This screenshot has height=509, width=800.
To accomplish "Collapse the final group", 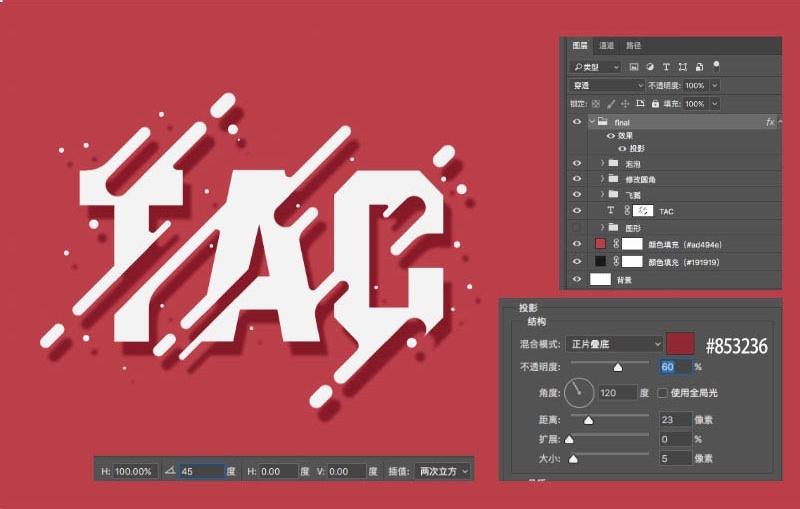I will [x=592, y=121].
